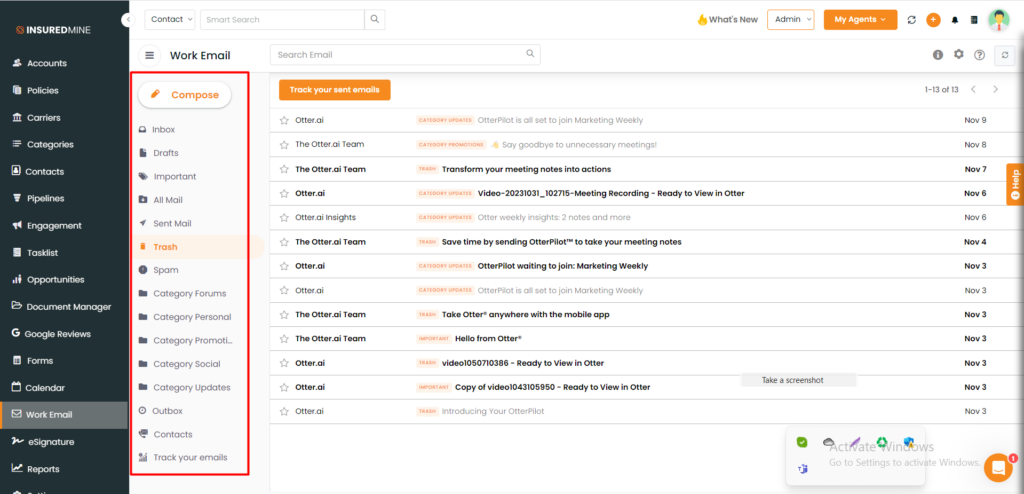Open the Admin dropdown
The width and height of the screenshot is (1024, 494).
click(791, 20)
